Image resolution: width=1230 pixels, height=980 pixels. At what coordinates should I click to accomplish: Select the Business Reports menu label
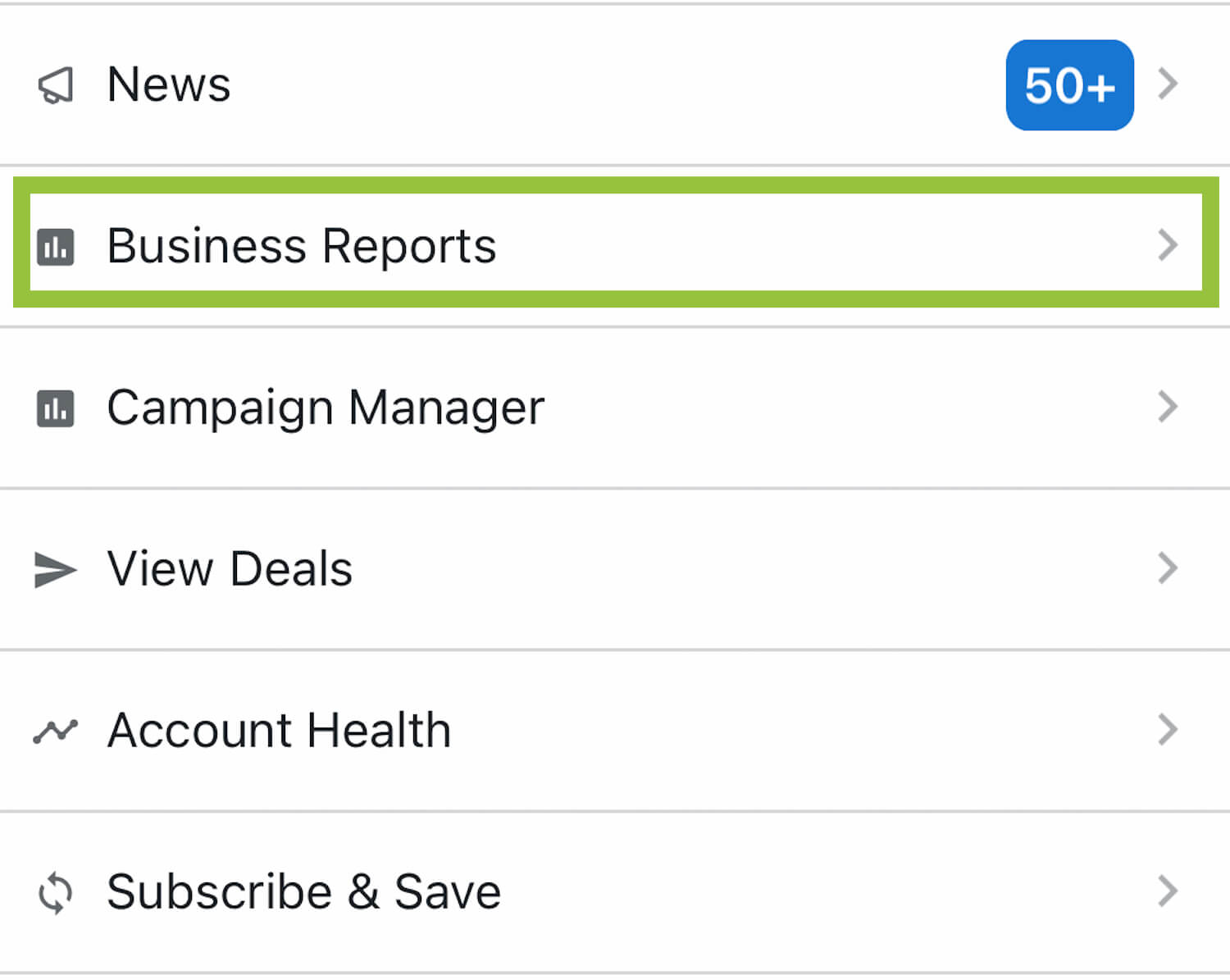[302, 246]
